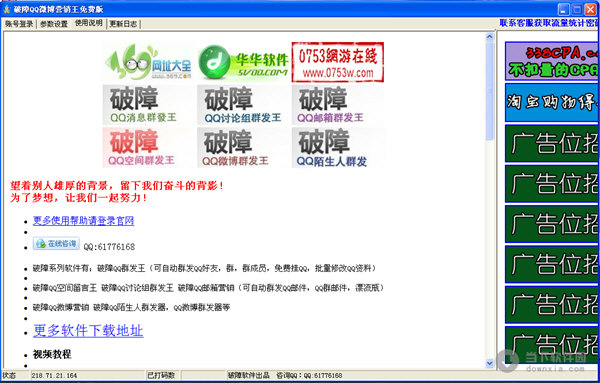Click the line beginning 破障QQ微博营销
Image resolution: width=600 pixels, height=383 pixels.
[131, 308]
